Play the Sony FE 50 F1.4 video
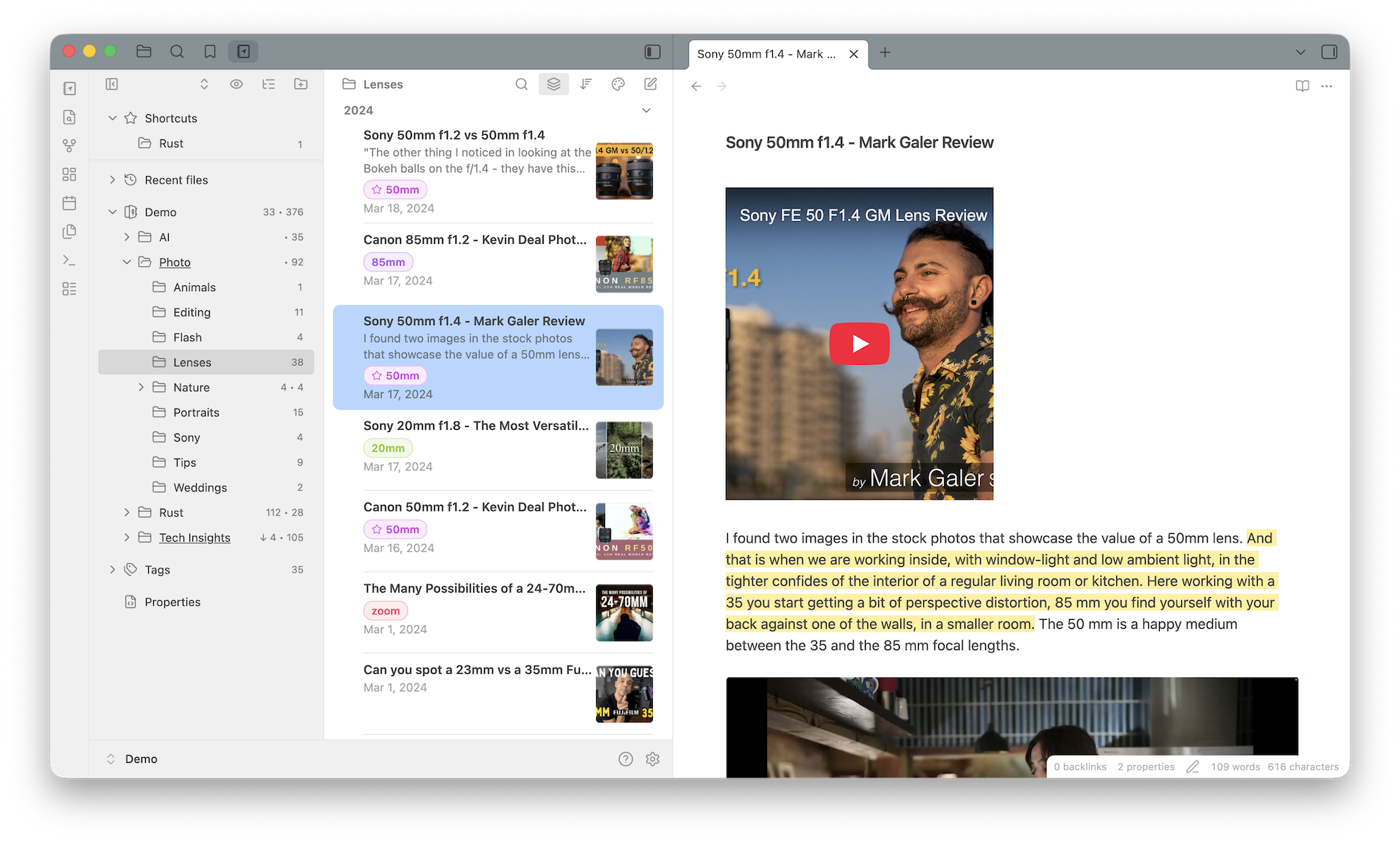Screen dimensions: 1400x844 [859, 343]
